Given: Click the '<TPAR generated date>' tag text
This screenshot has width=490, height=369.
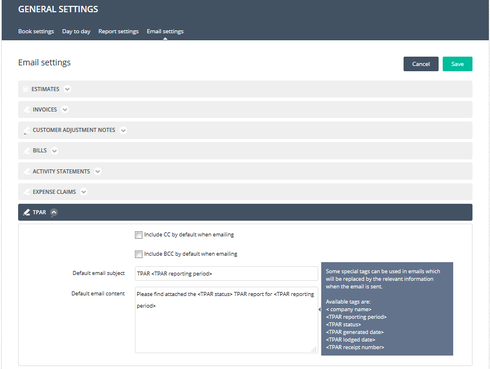Looking at the screenshot, I should coord(355,332).
